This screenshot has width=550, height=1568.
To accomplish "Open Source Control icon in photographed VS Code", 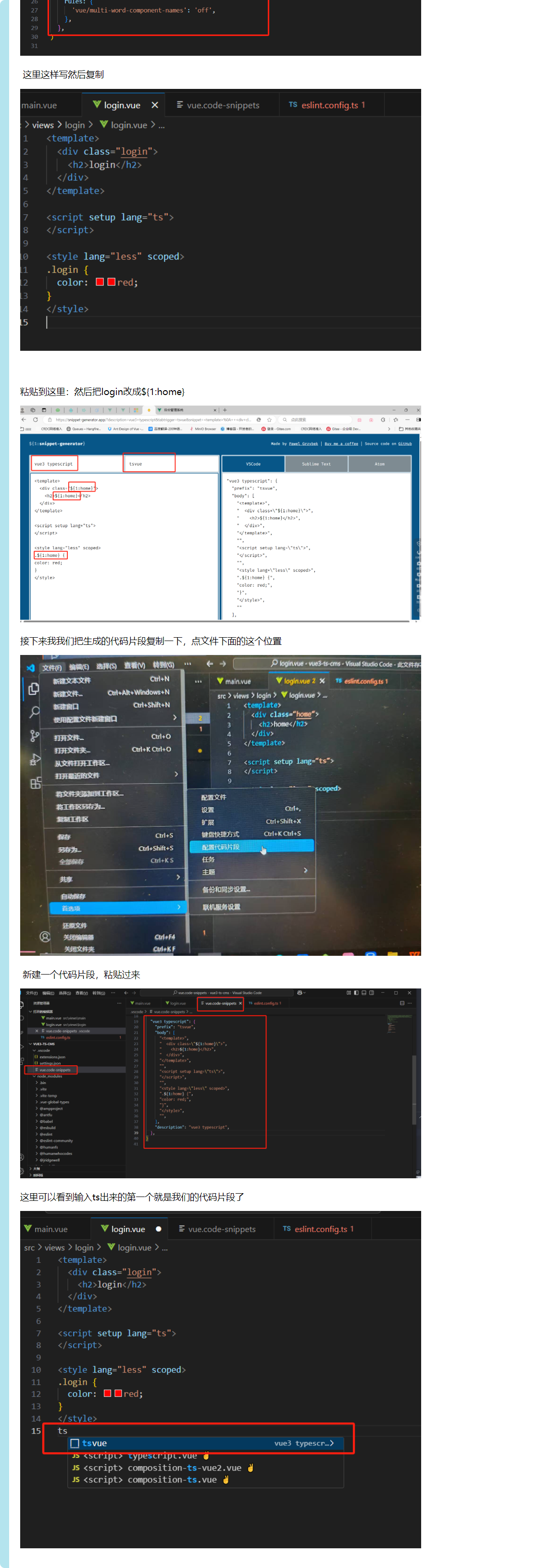I will pos(35,735).
